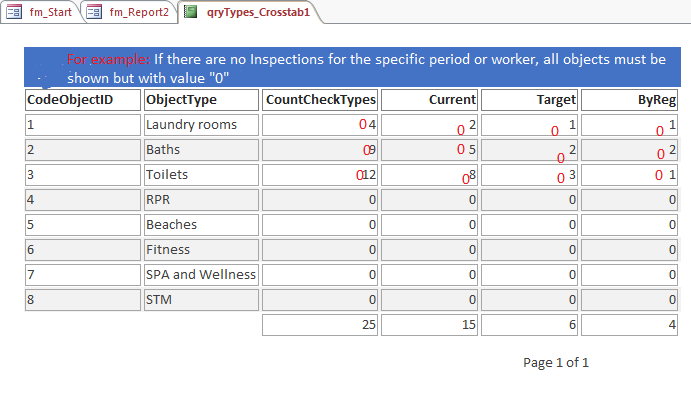Click the green report icon on qryTypes_Crosstab1 tab

(190, 12)
